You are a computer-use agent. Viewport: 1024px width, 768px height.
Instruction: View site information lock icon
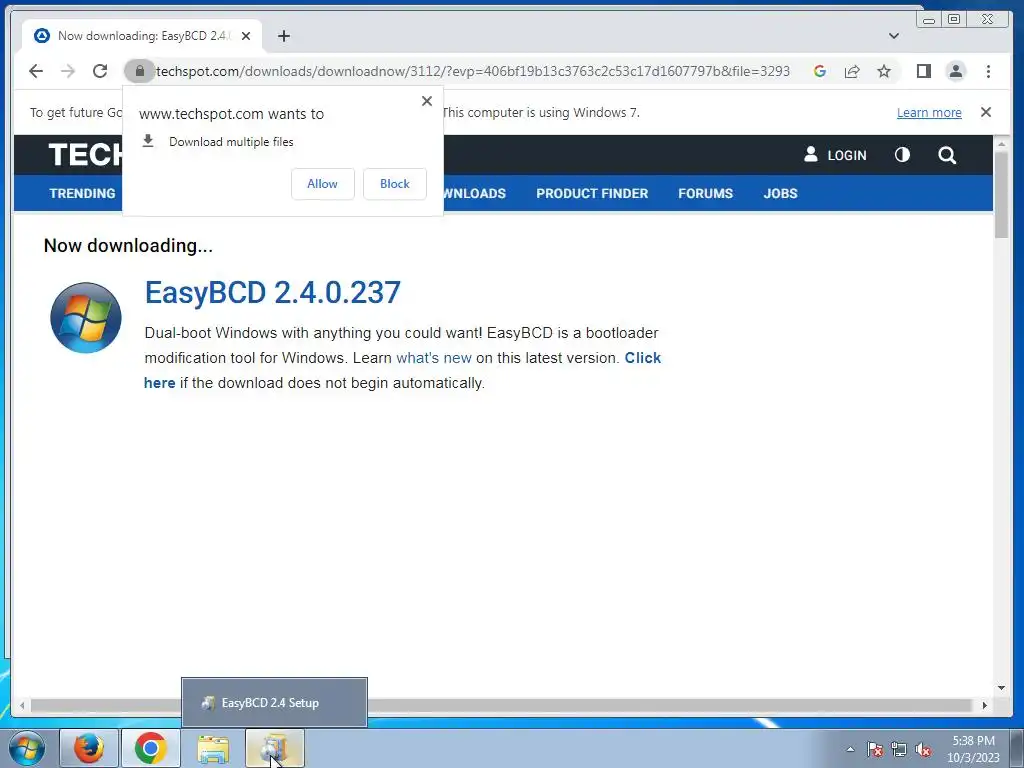coord(139,71)
